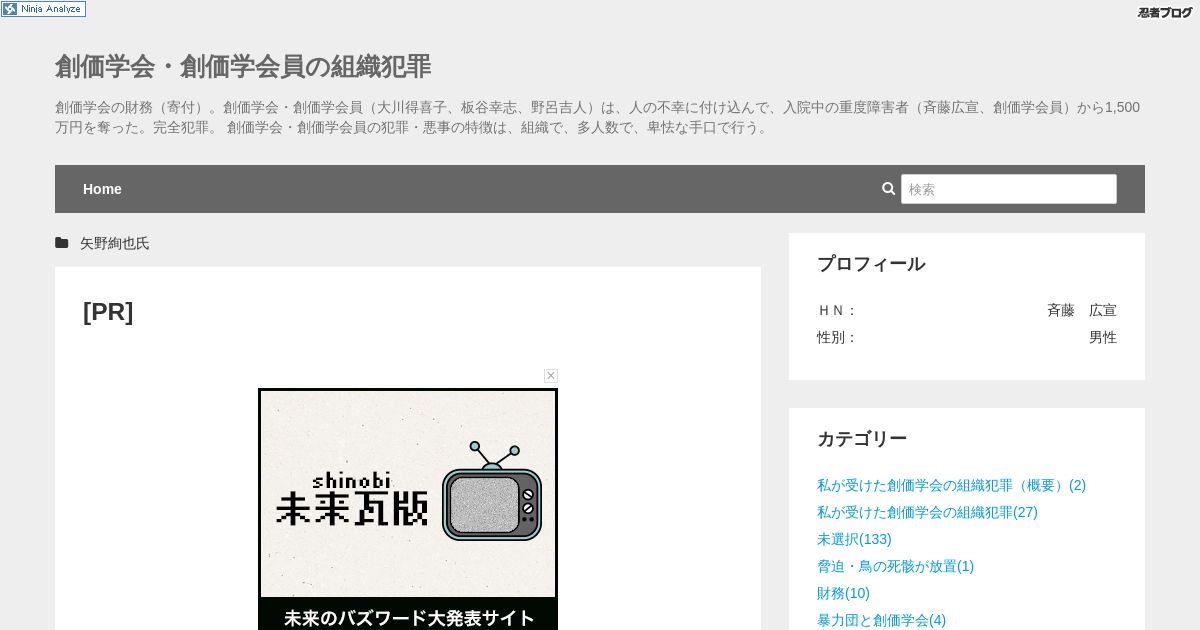
Task: Click the Ninja Analyze badge
Action: coord(43,9)
